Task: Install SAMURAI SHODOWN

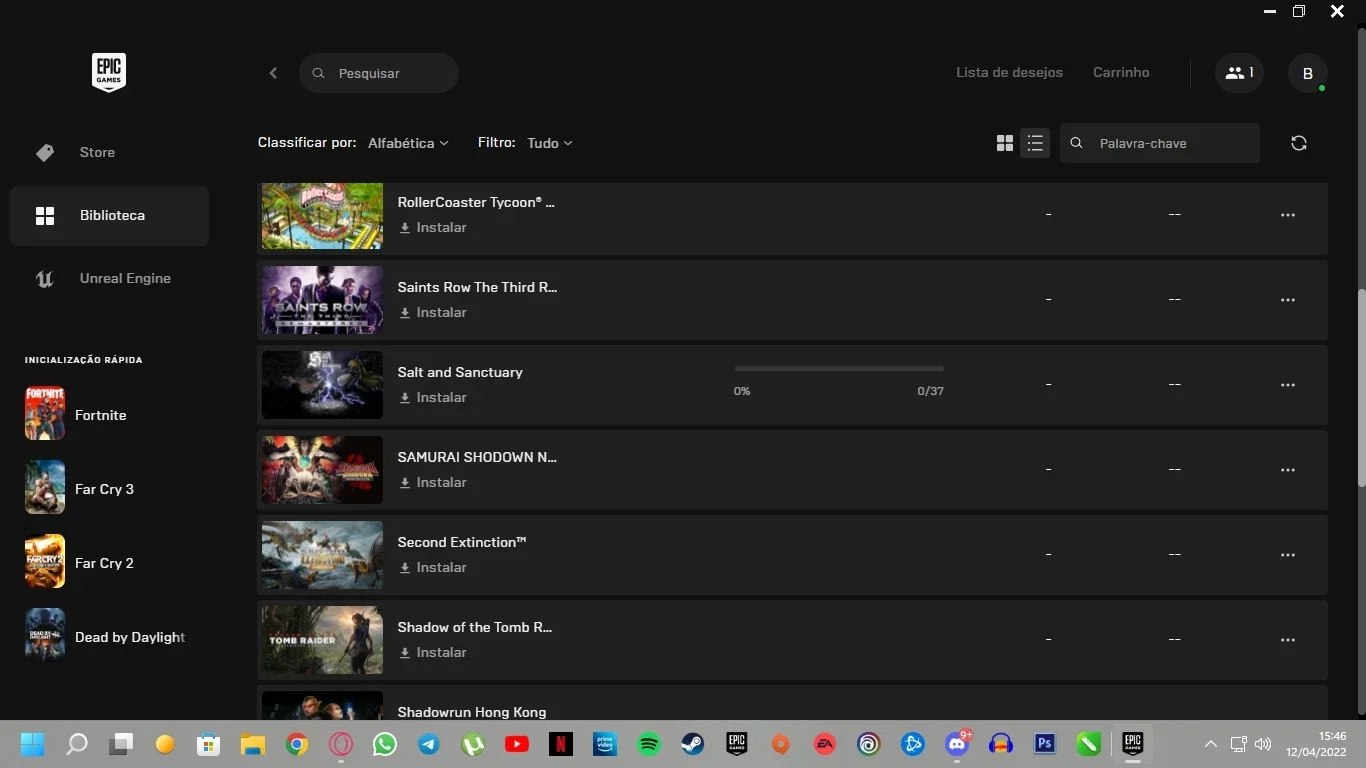Action: tap(433, 482)
